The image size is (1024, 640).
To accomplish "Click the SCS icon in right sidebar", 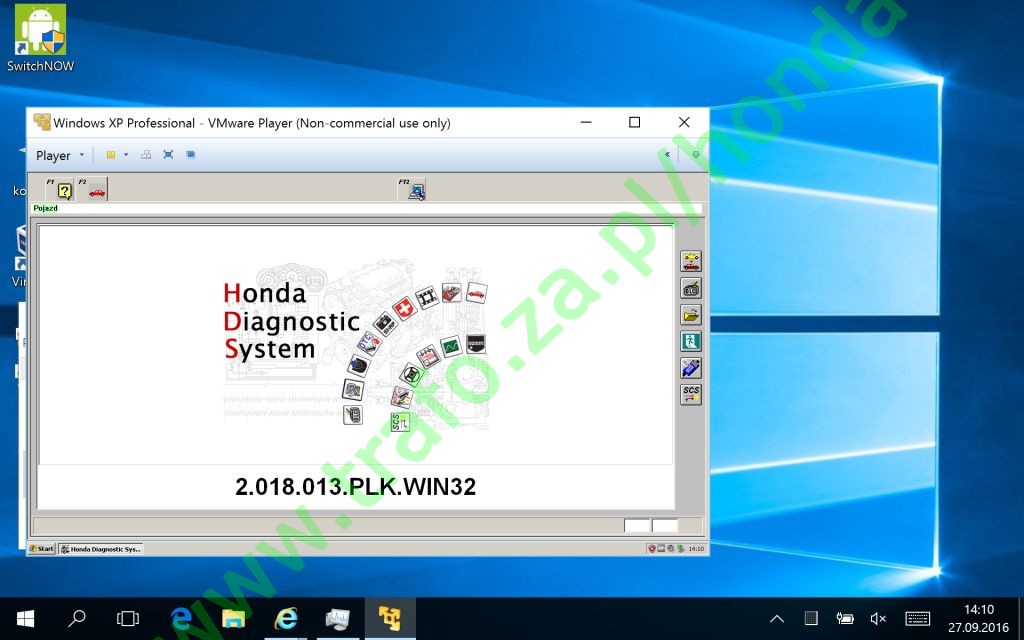I will click(x=690, y=394).
